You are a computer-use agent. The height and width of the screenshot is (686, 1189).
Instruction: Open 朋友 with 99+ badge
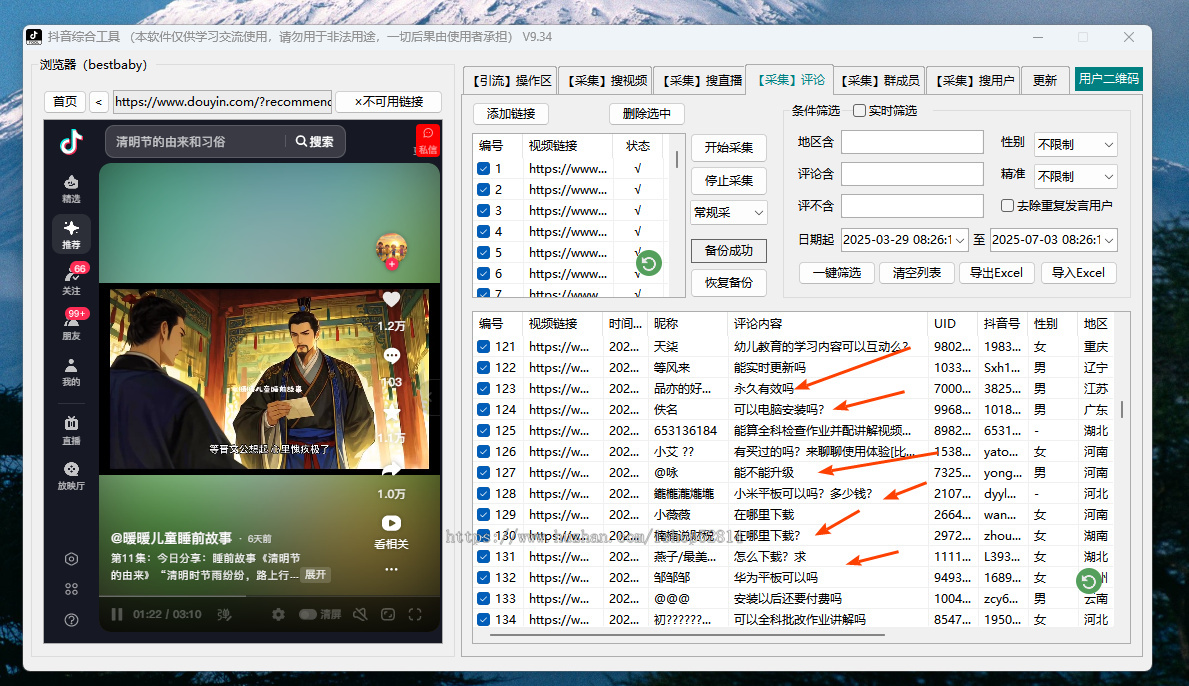(x=71, y=326)
